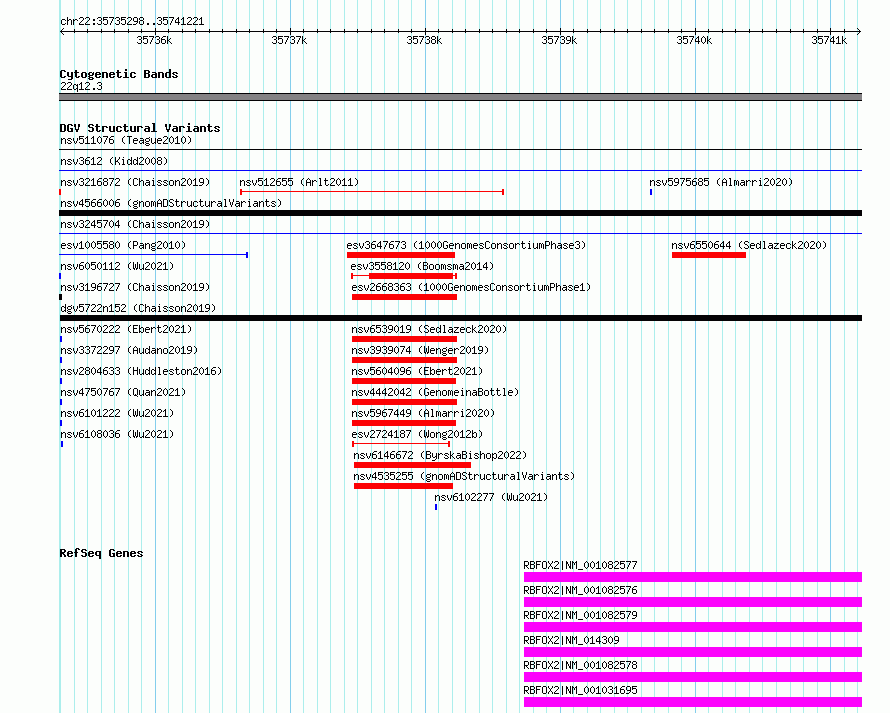Click the magenta bar of RBFOX2|NM_001082576

(692, 602)
